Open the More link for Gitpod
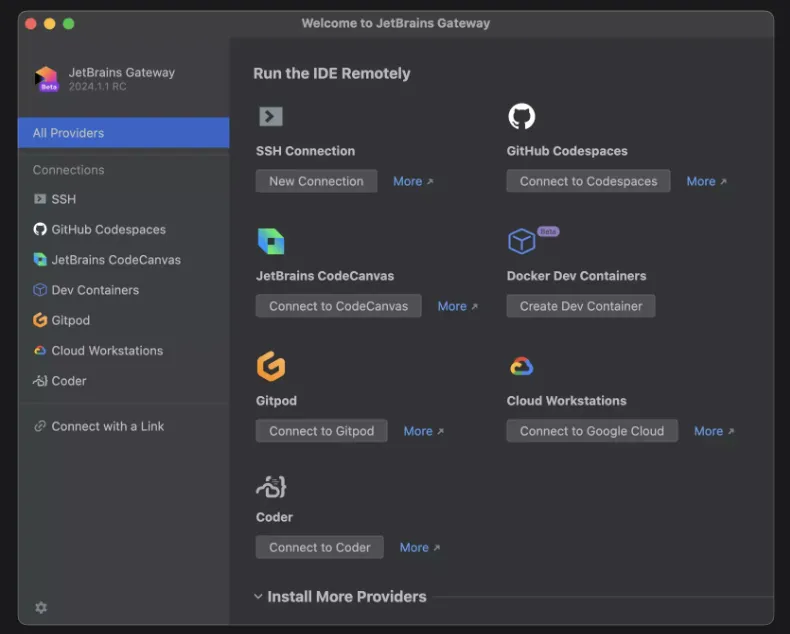Screen dimensions: 790x634 [x=424, y=431]
